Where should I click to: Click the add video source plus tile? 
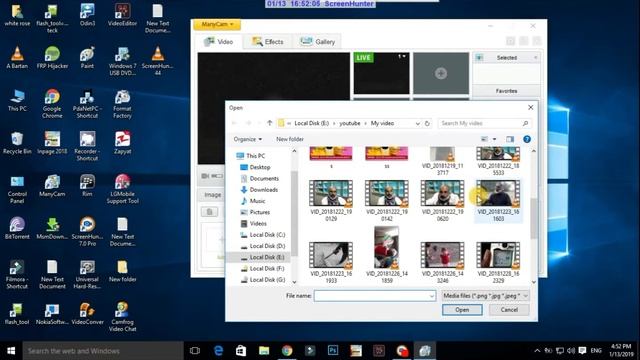441,73
